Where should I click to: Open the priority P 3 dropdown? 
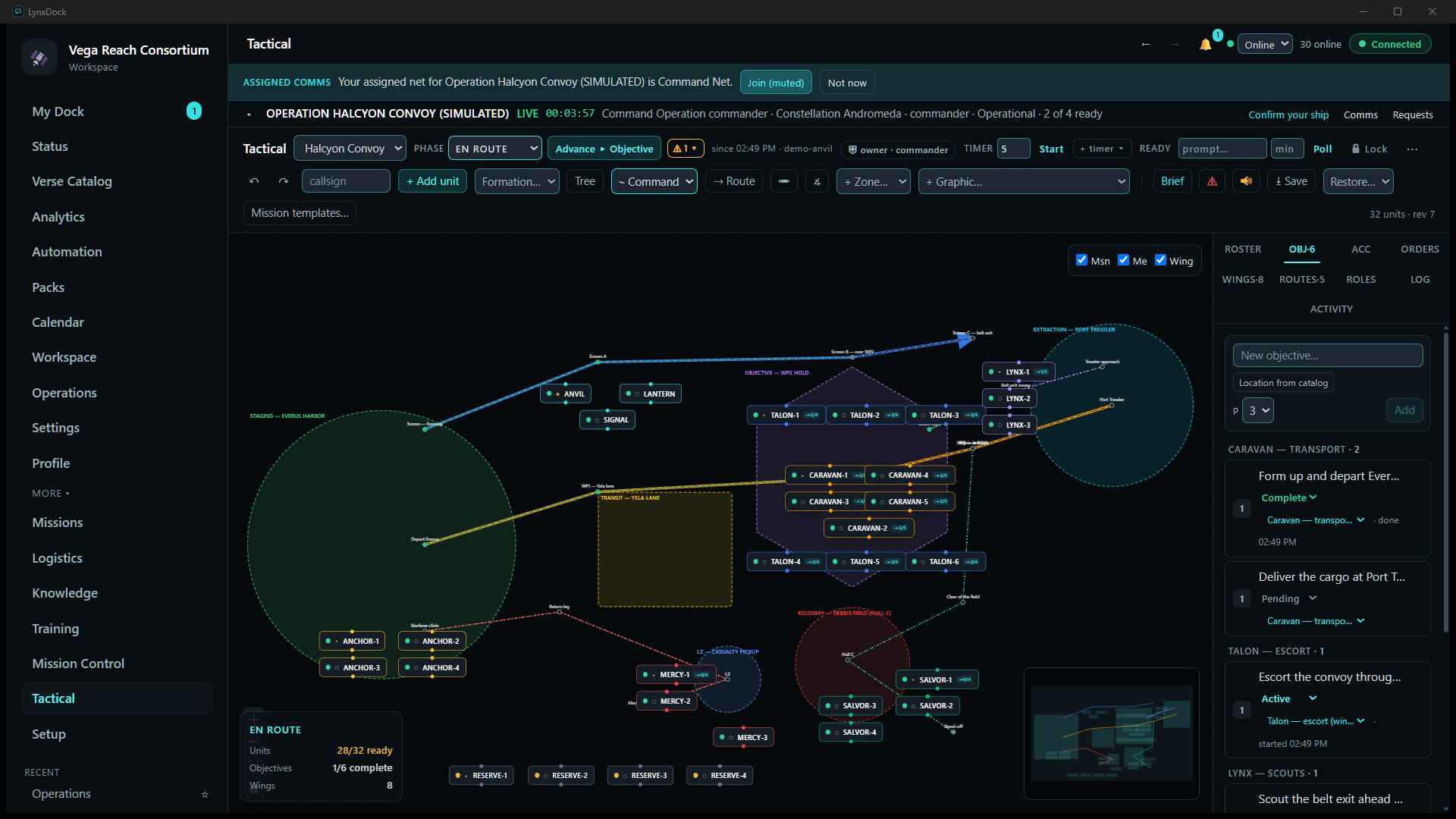(1257, 410)
